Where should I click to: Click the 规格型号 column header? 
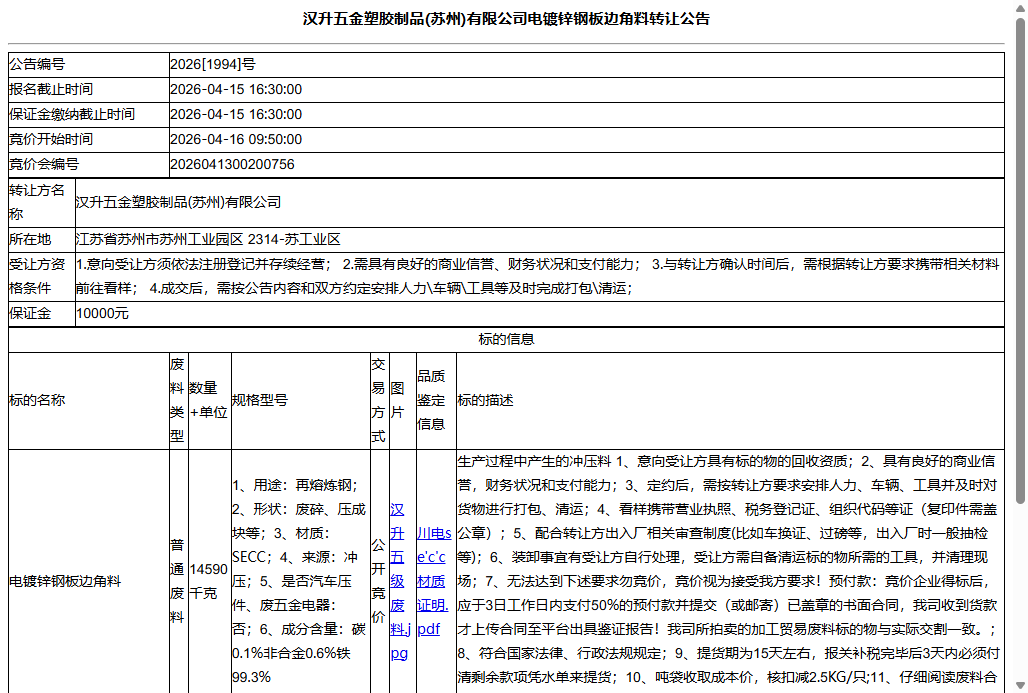point(301,401)
